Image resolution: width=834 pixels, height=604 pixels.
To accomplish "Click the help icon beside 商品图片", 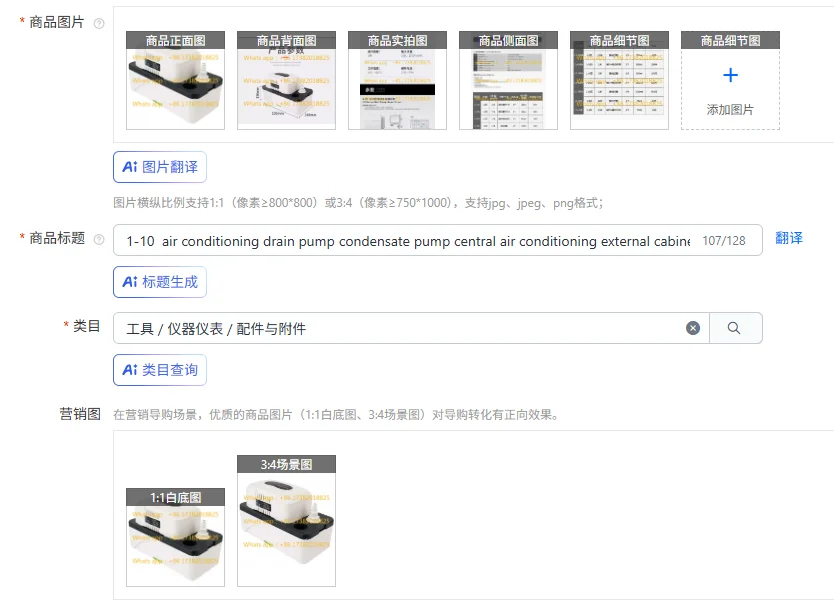I will click(99, 23).
